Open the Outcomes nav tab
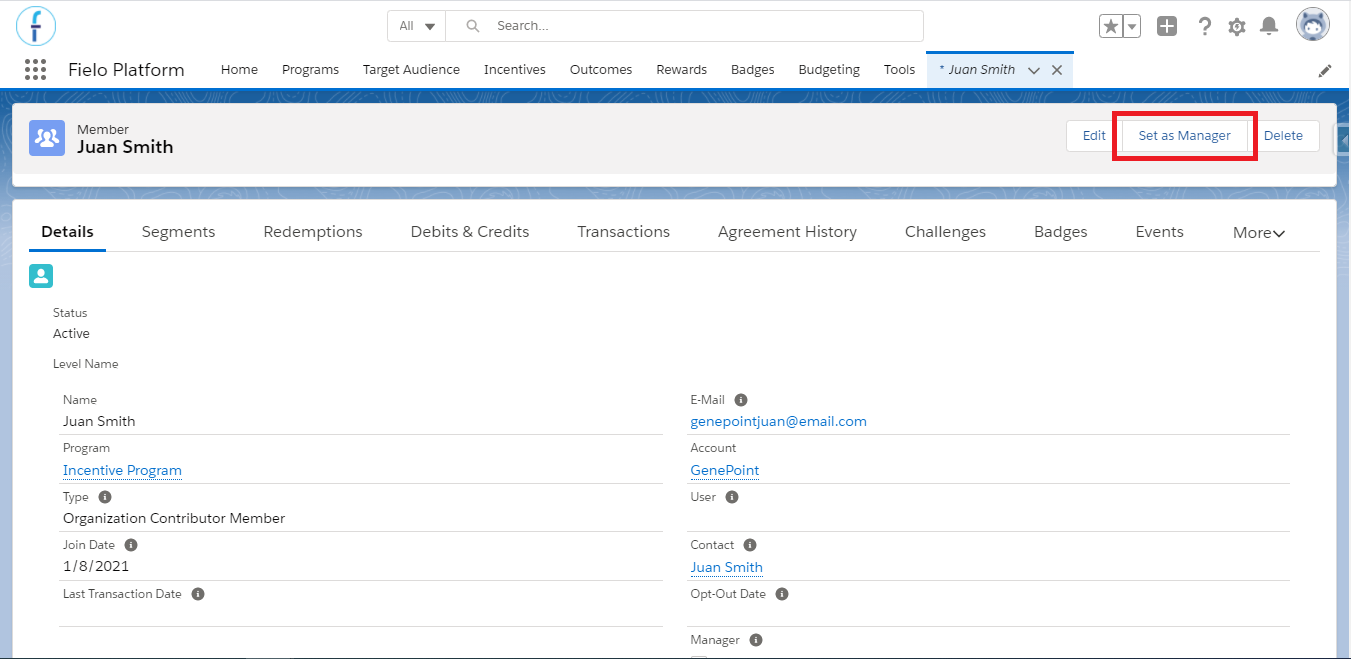Viewport: 1351px width, 659px height. point(601,70)
